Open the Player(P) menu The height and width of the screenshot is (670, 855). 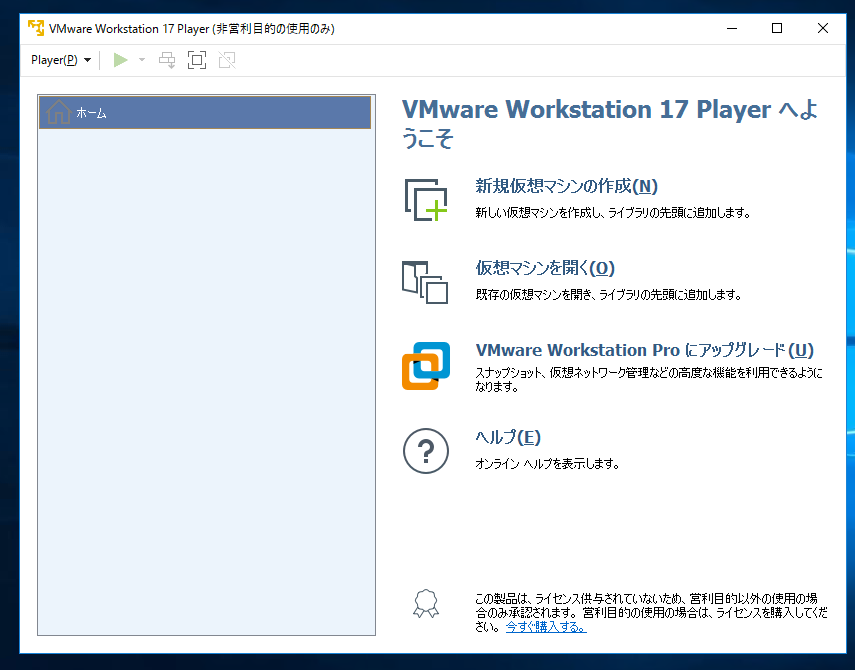point(61,60)
